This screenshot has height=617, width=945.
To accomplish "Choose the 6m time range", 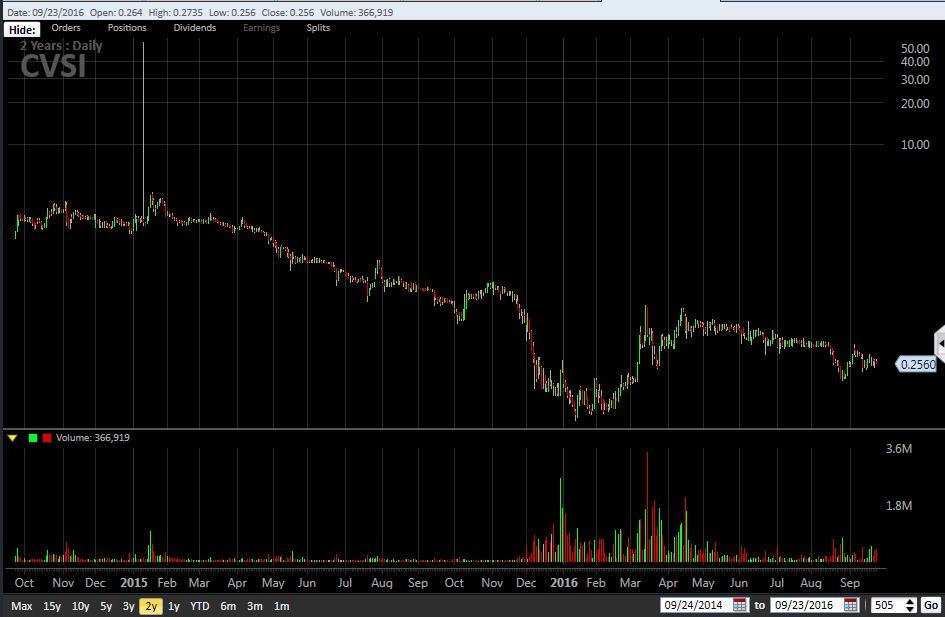I will pyautogui.click(x=228, y=606).
